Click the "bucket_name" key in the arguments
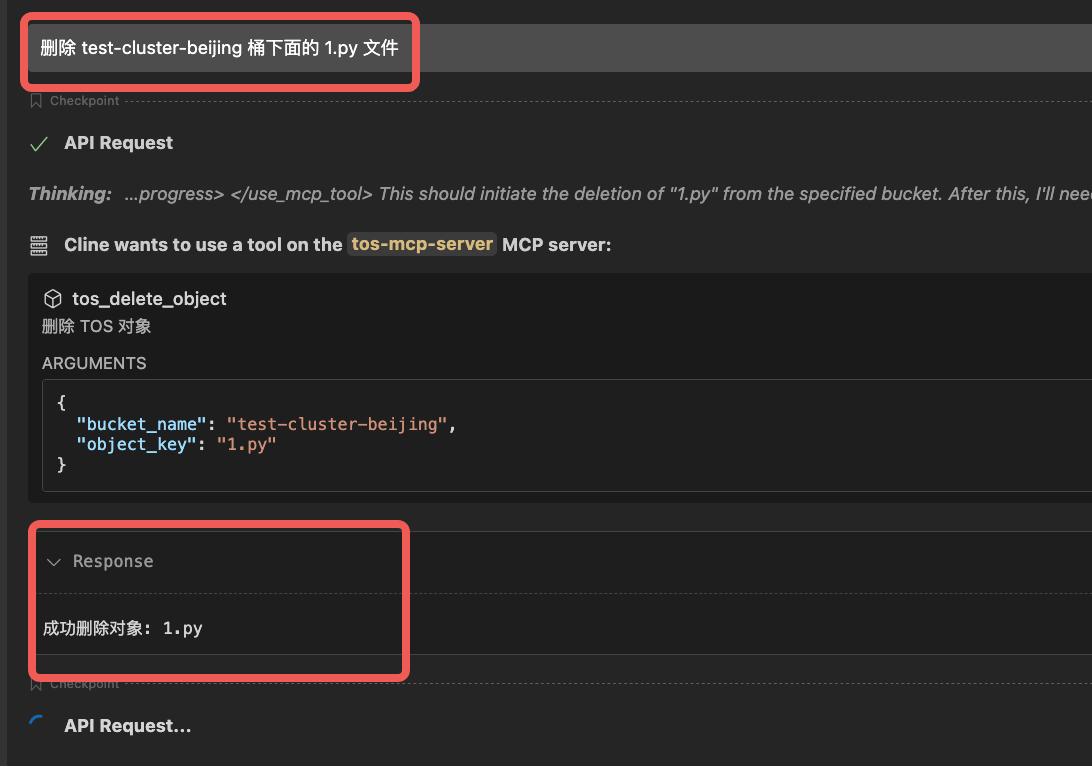This screenshot has width=1092, height=766. tap(143, 424)
